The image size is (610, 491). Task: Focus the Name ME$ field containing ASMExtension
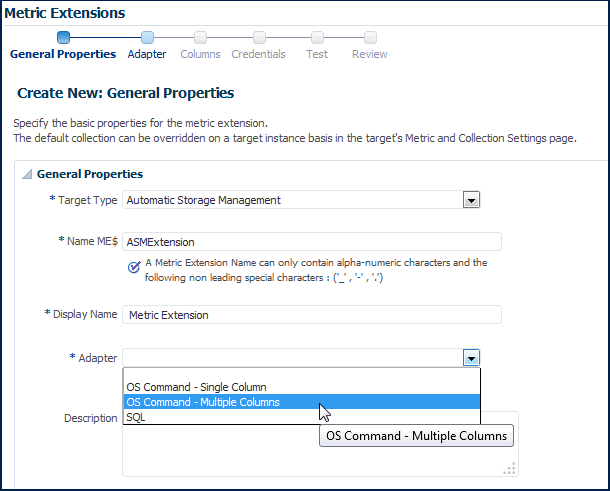coord(312,242)
